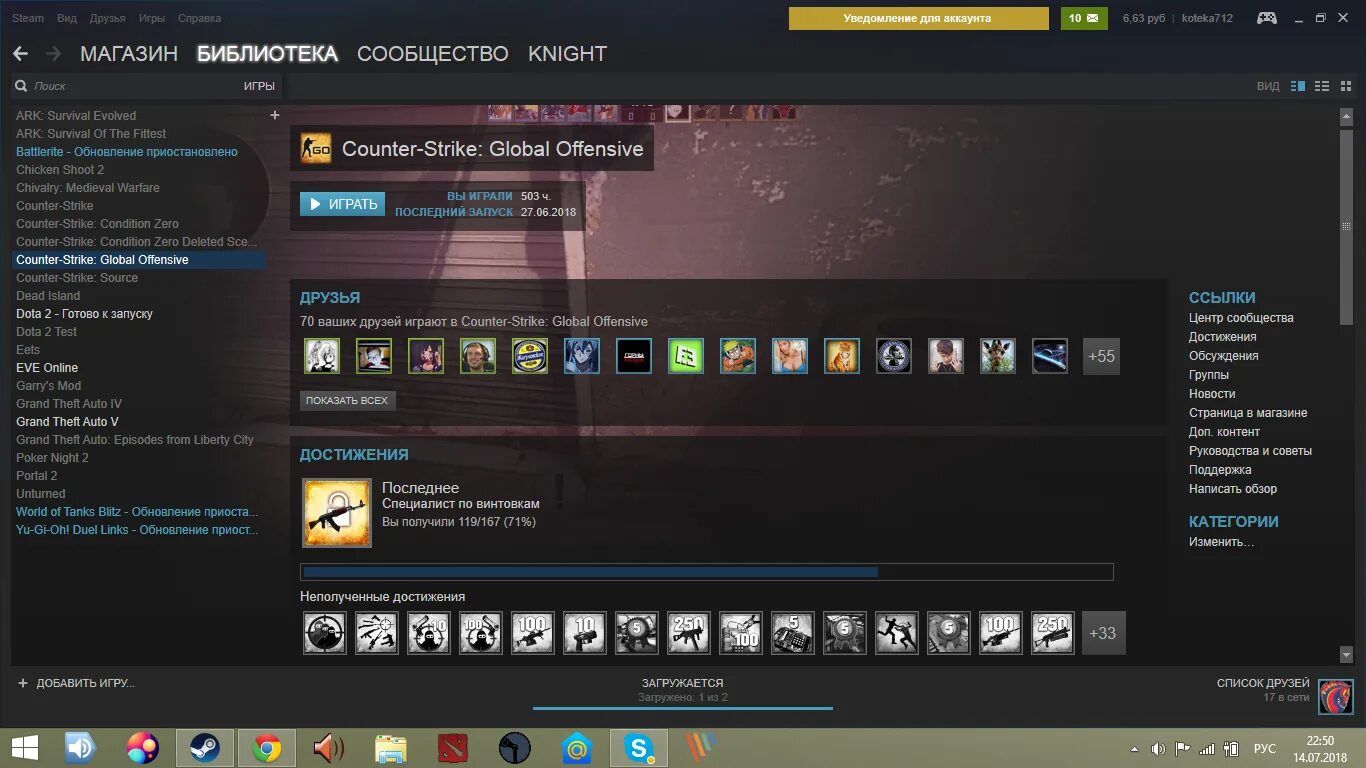Open the Жигулевское beer label friend avatar
Screen dimensions: 1366x768
pos(530,356)
